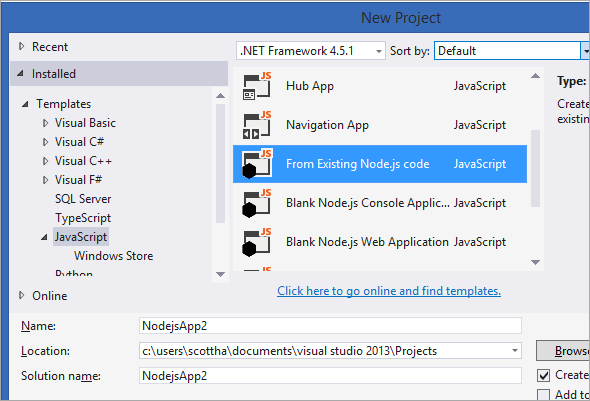Click the Blank Node.js Console Application icon

click(x=257, y=203)
